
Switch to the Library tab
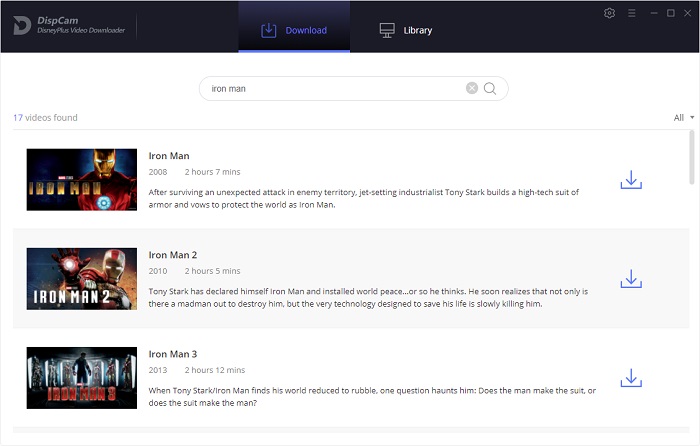coord(406,30)
